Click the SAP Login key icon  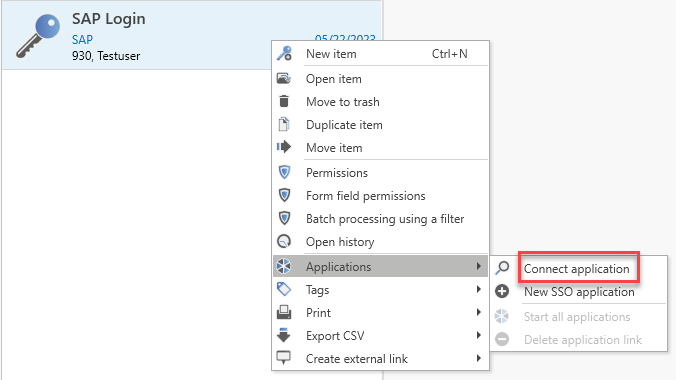pyautogui.click(x=38, y=36)
